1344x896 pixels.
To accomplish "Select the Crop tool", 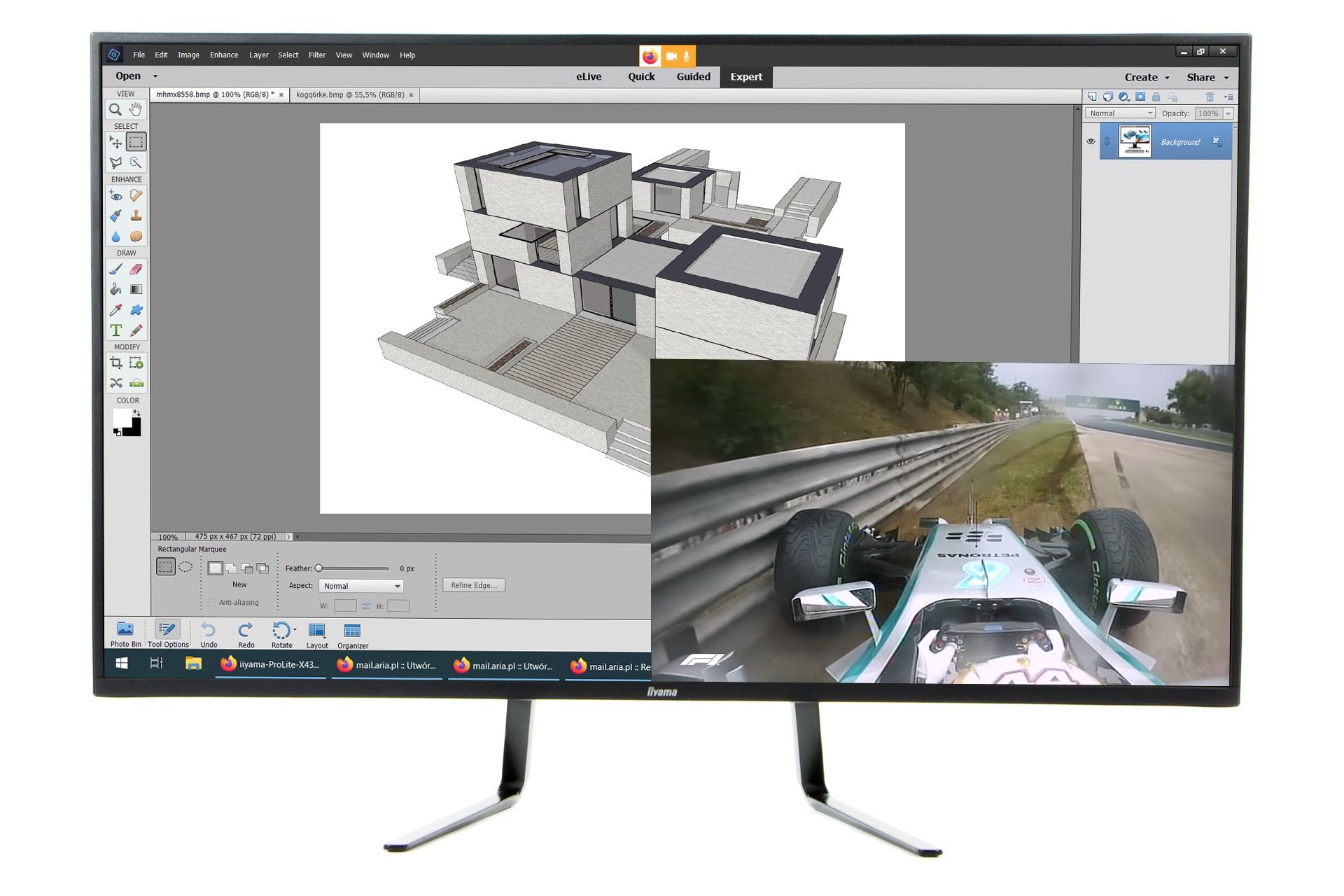I will 115,363.
